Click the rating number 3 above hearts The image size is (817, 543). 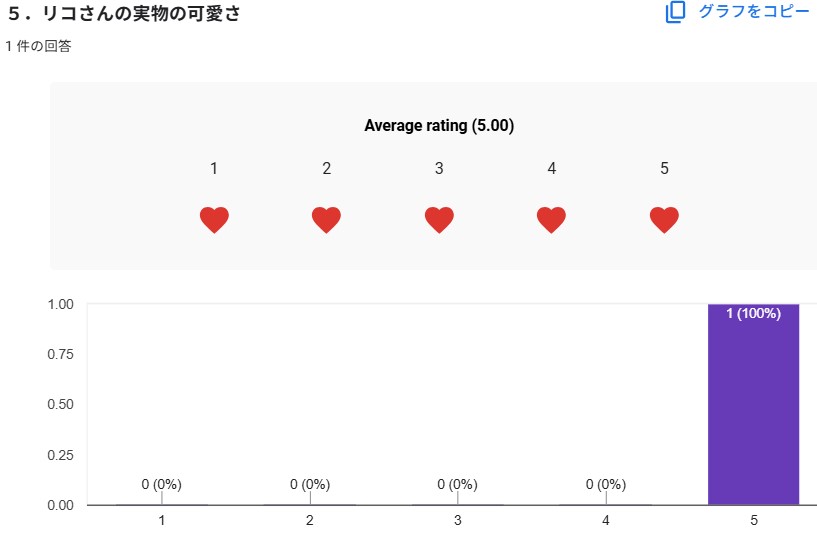(x=439, y=169)
